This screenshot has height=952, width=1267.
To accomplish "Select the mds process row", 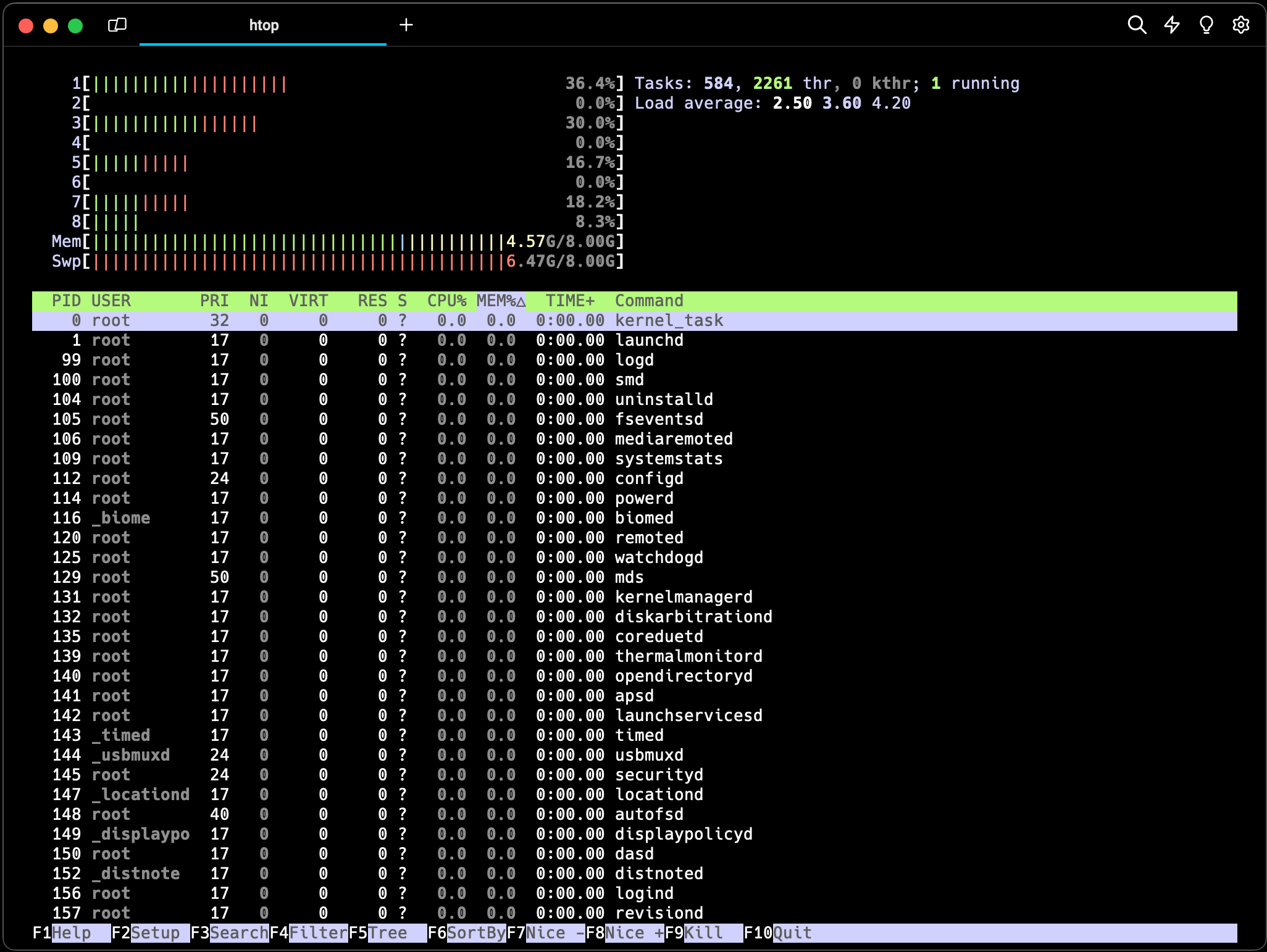I will pyautogui.click(x=635, y=577).
